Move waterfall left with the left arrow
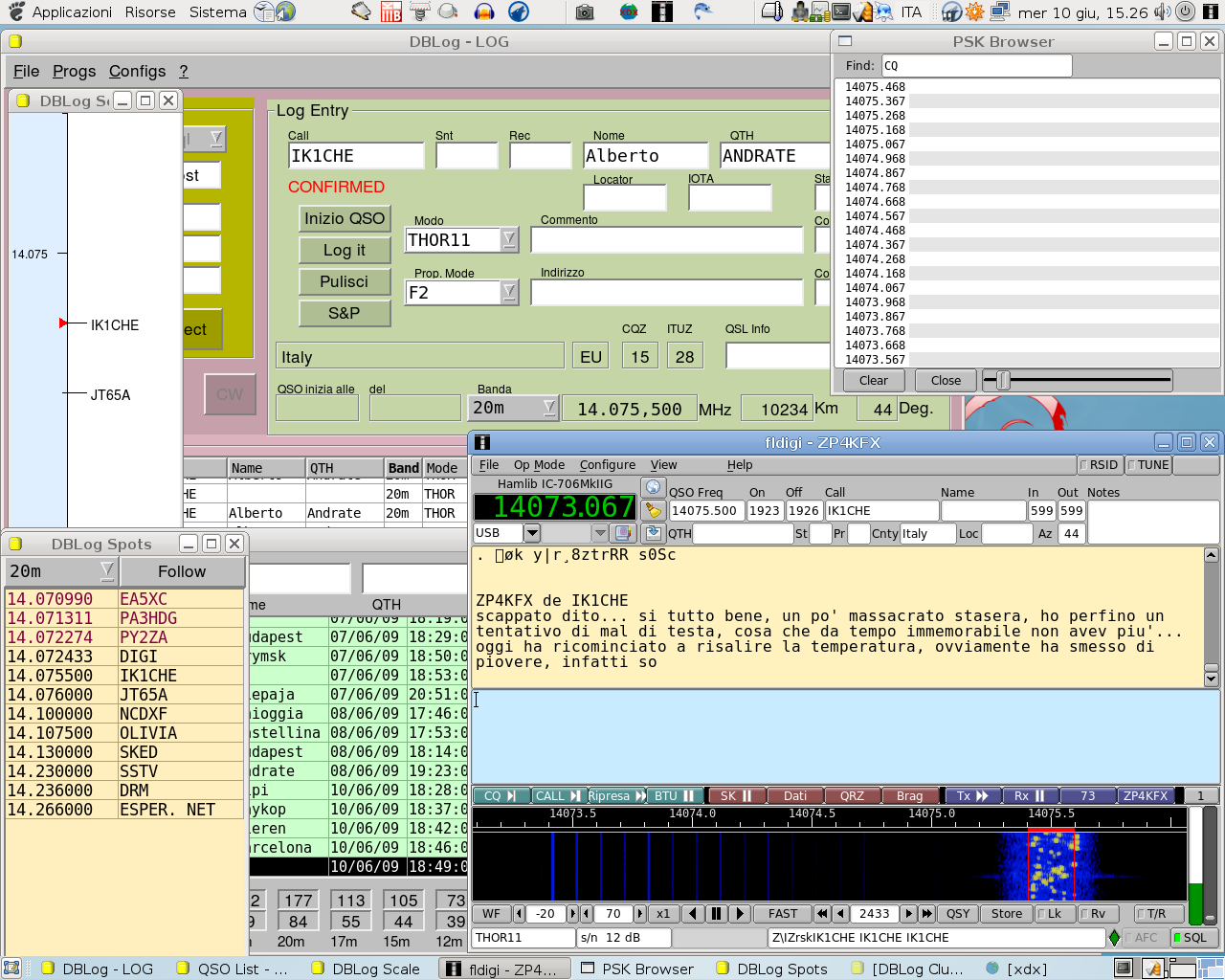 pyautogui.click(x=694, y=914)
